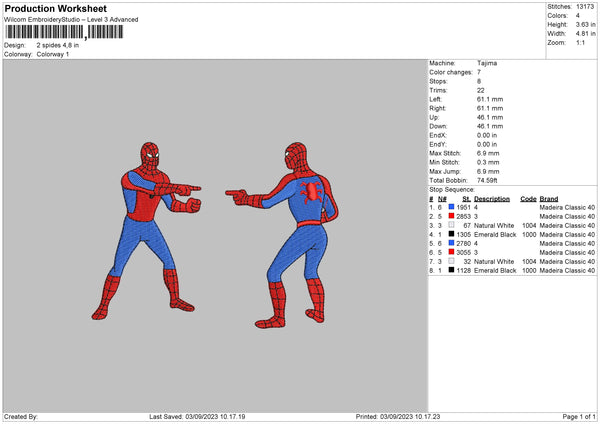
Task: Select the Stitches value '13173'
Action: (x=585, y=7)
